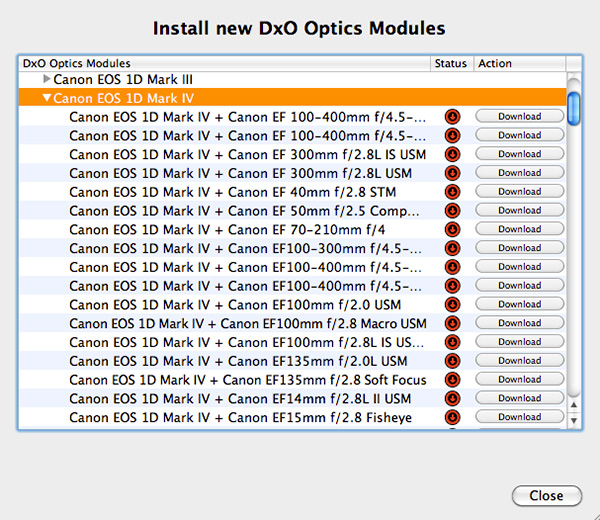Image resolution: width=600 pixels, height=520 pixels.
Task: Click status icon for EF 50mm f/2.5 Comp row
Action: tap(452, 210)
